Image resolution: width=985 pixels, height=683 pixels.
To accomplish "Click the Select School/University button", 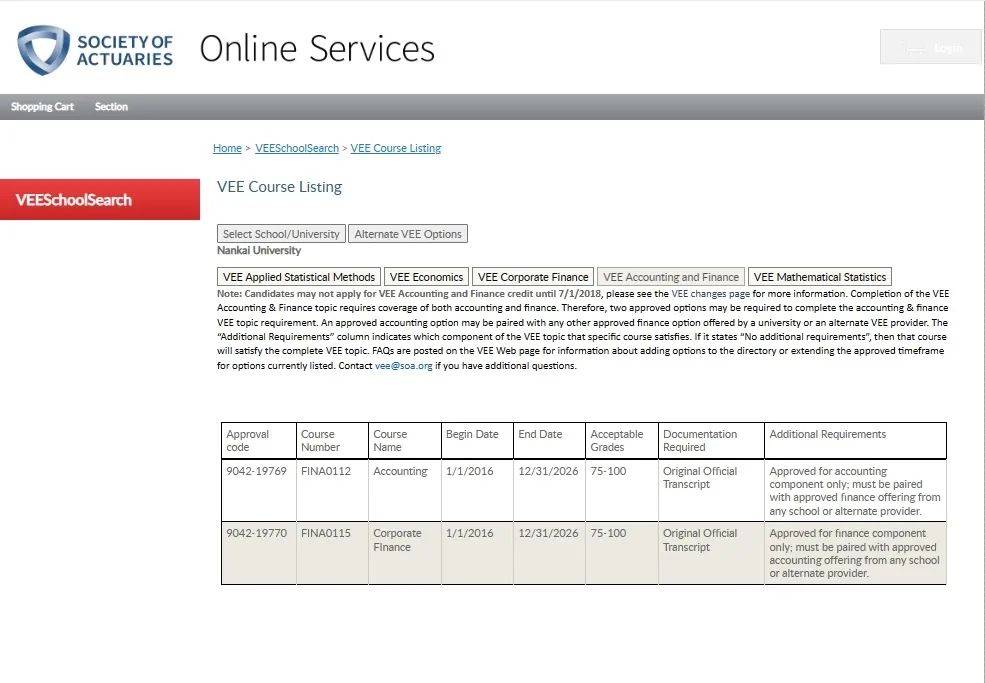I will [281, 234].
